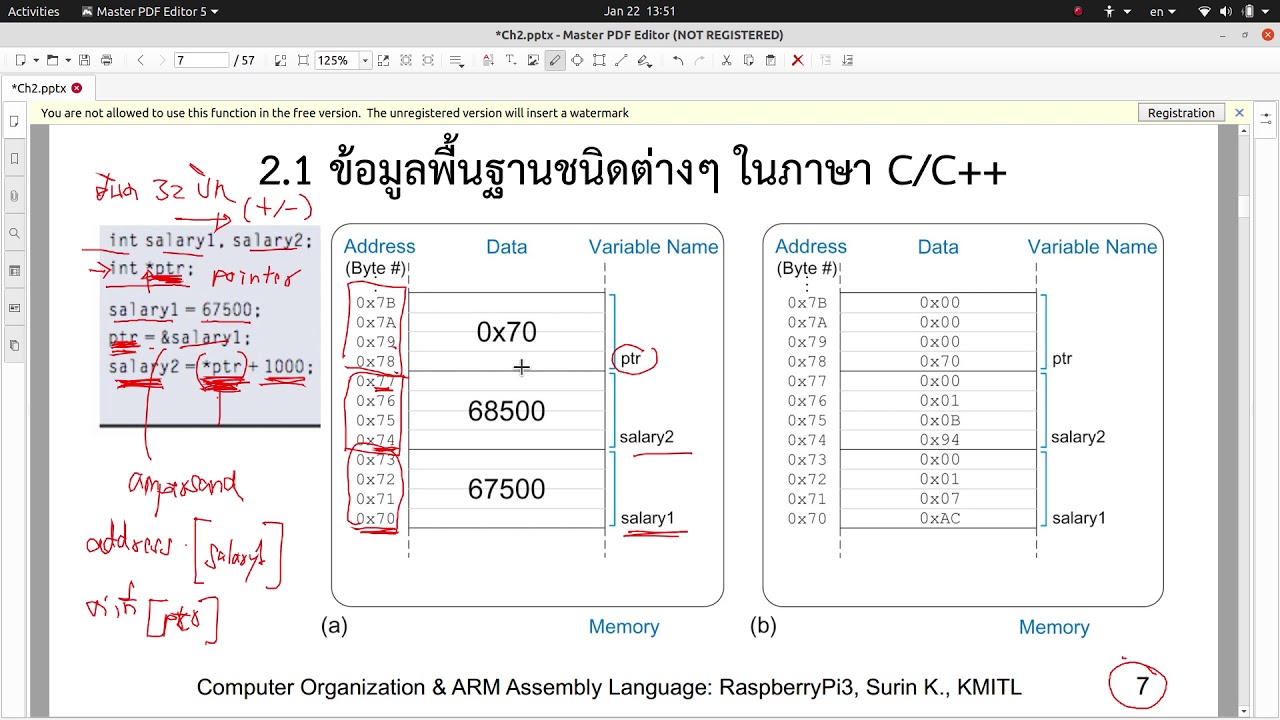Open the Master PDF Editor 5 app menu

(x=150, y=11)
